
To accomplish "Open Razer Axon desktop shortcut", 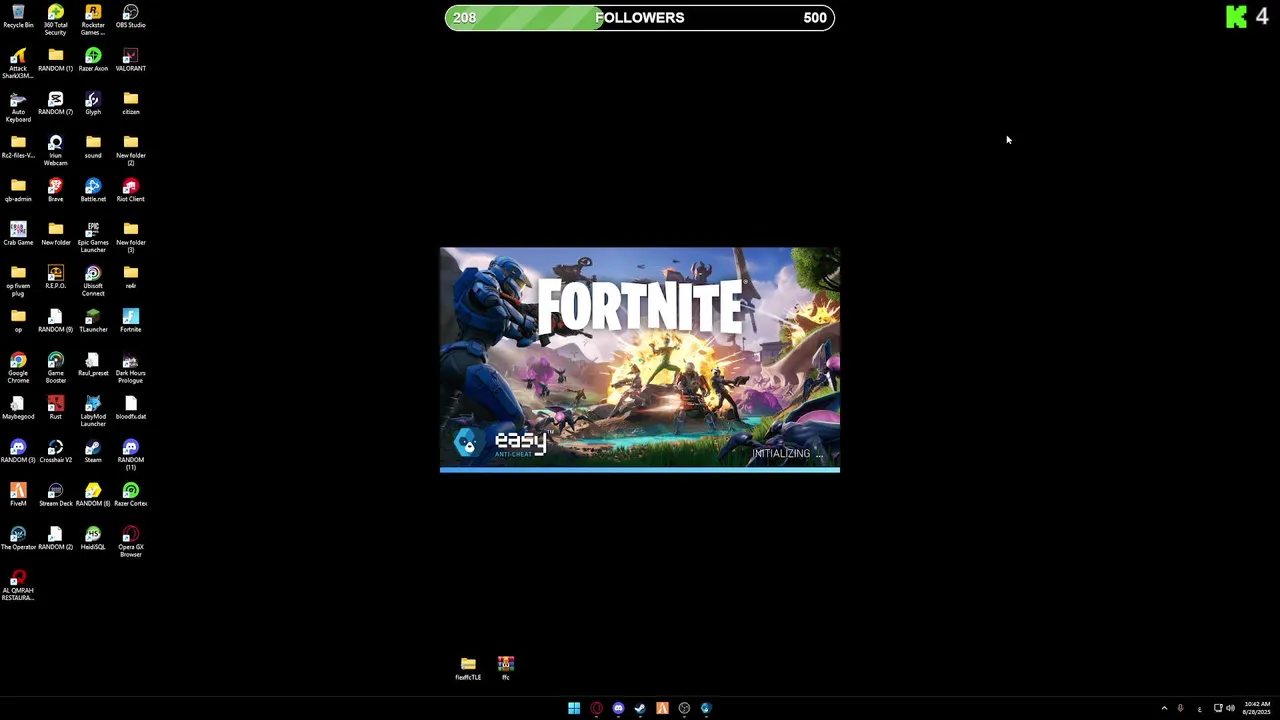I will click(x=93, y=60).
